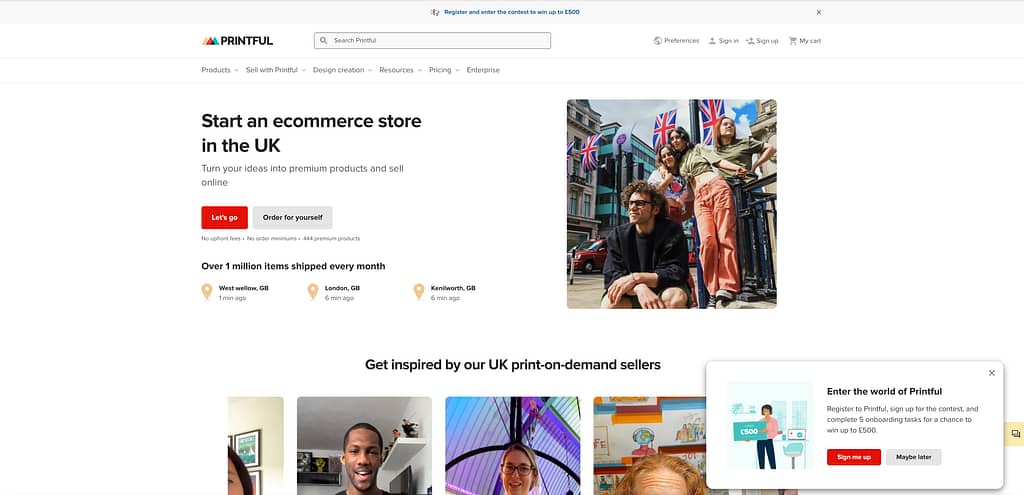Click the Kenilworth location pin
The height and width of the screenshot is (495, 1024).
pyautogui.click(x=419, y=292)
